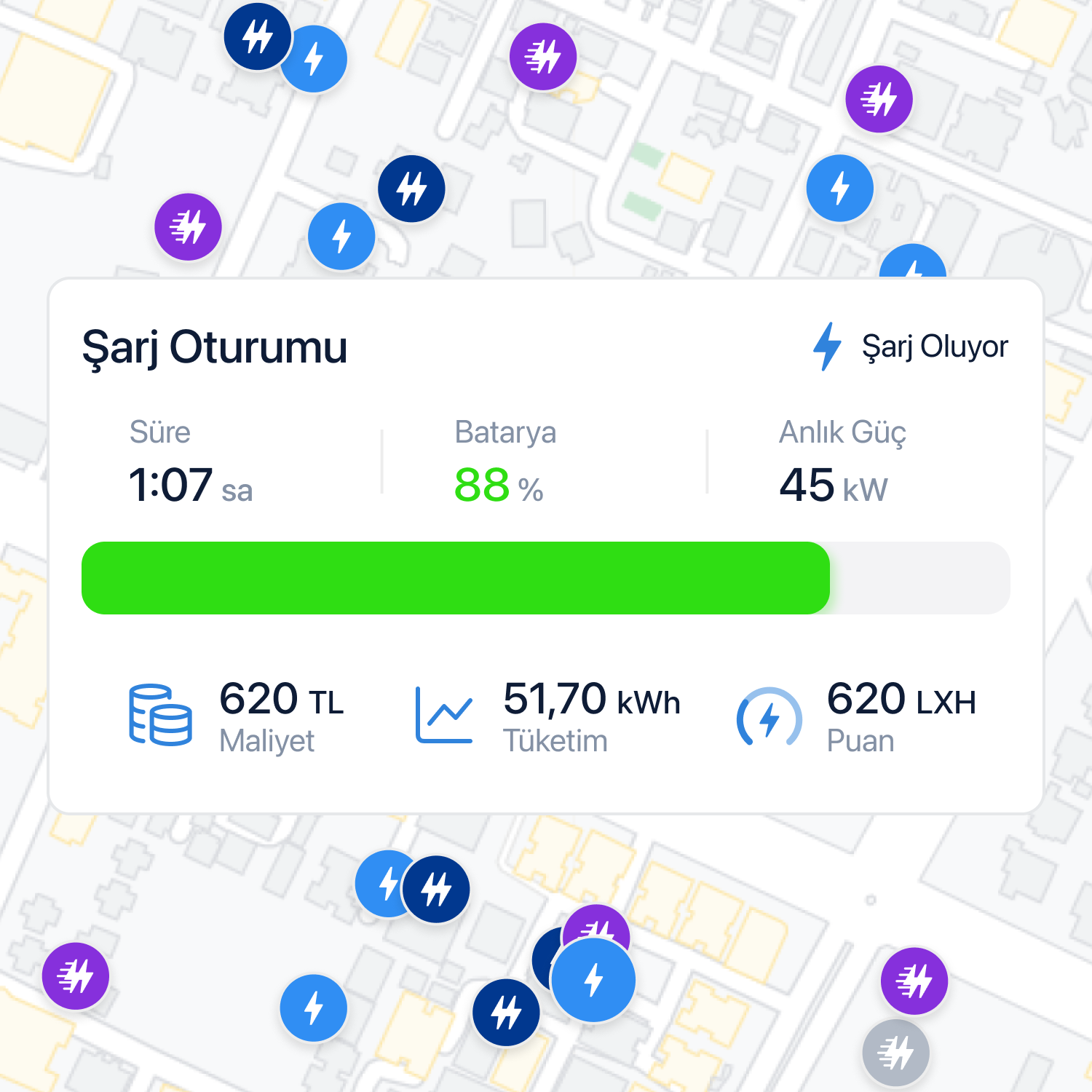The image size is (1092, 1092).
Task: Click the Şarj Oluyor status label
Action: [x=935, y=347]
